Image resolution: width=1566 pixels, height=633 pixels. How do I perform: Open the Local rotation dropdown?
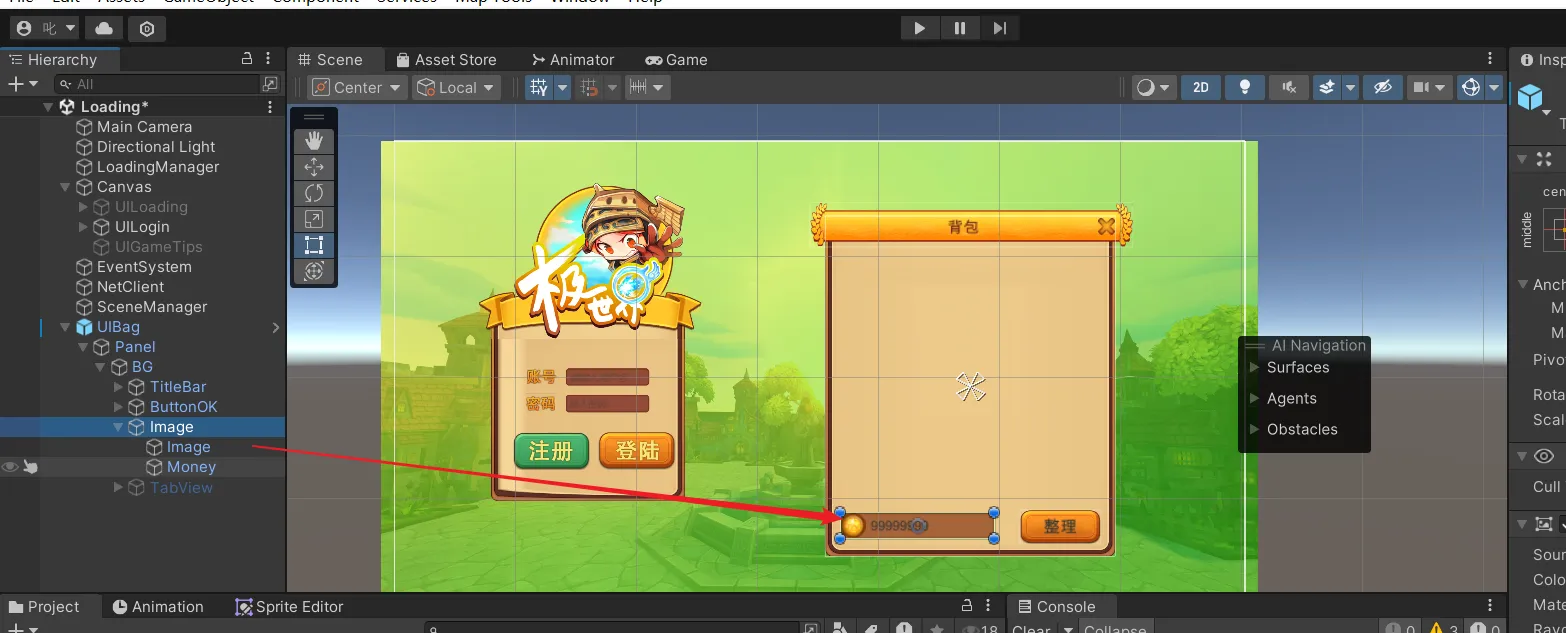pos(457,88)
